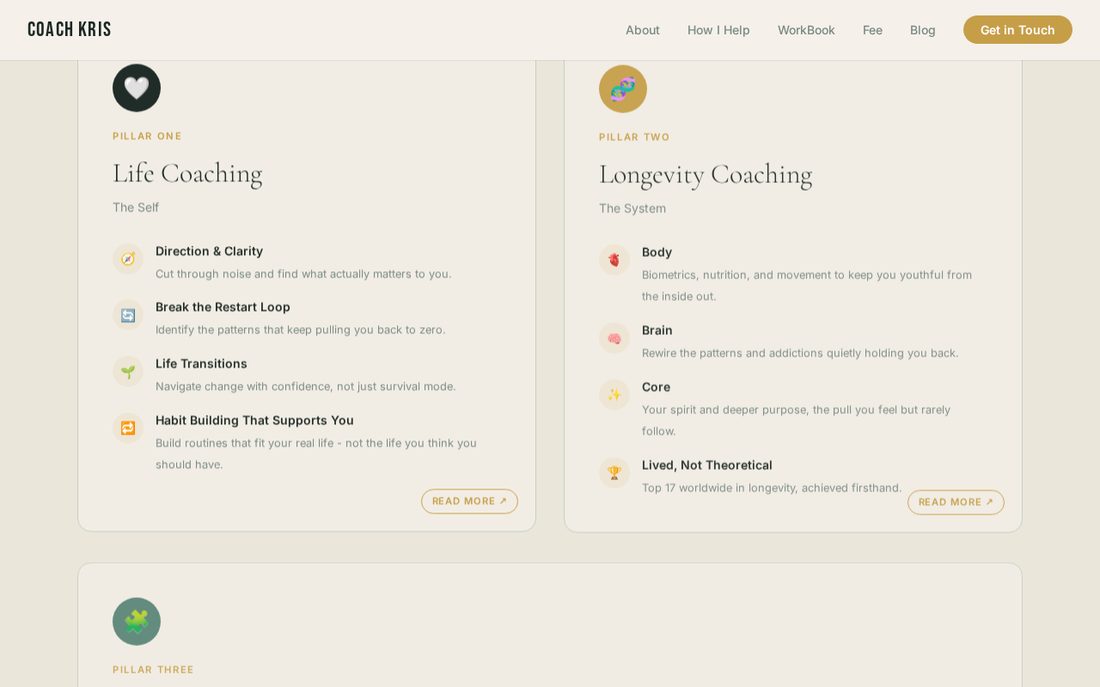This screenshot has width=1100, height=687.
Task: Click 'Navigate change with confidence' description
Action: pyautogui.click(x=305, y=387)
